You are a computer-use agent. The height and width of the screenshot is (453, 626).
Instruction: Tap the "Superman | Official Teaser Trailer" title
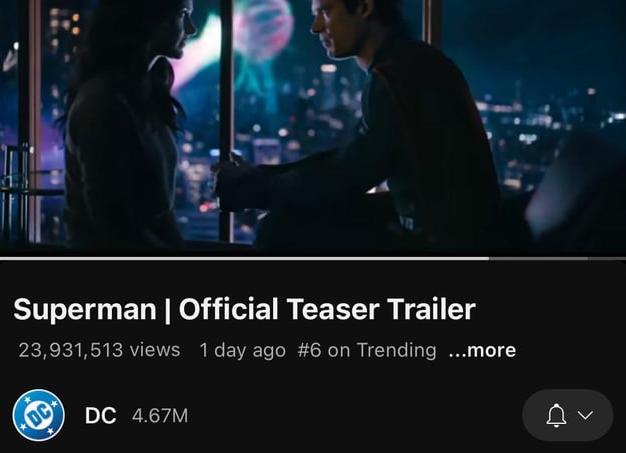tap(244, 309)
